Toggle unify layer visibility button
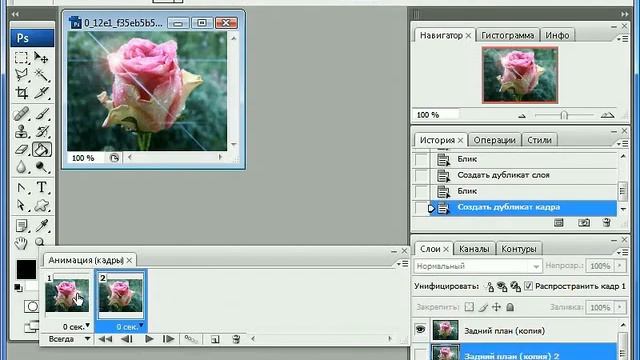640x360 pixels. (x=502, y=287)
